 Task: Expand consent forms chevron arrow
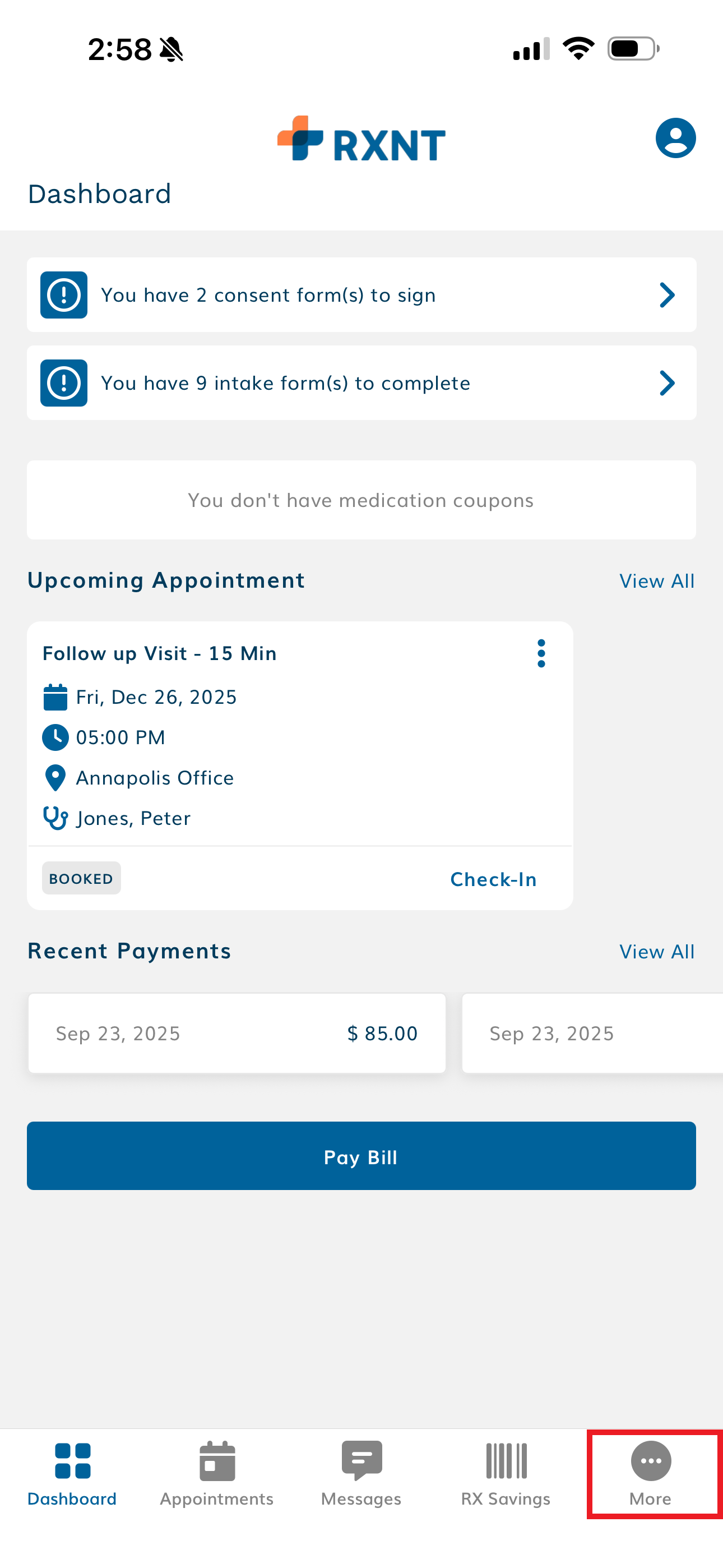click(x=667, y=295)
